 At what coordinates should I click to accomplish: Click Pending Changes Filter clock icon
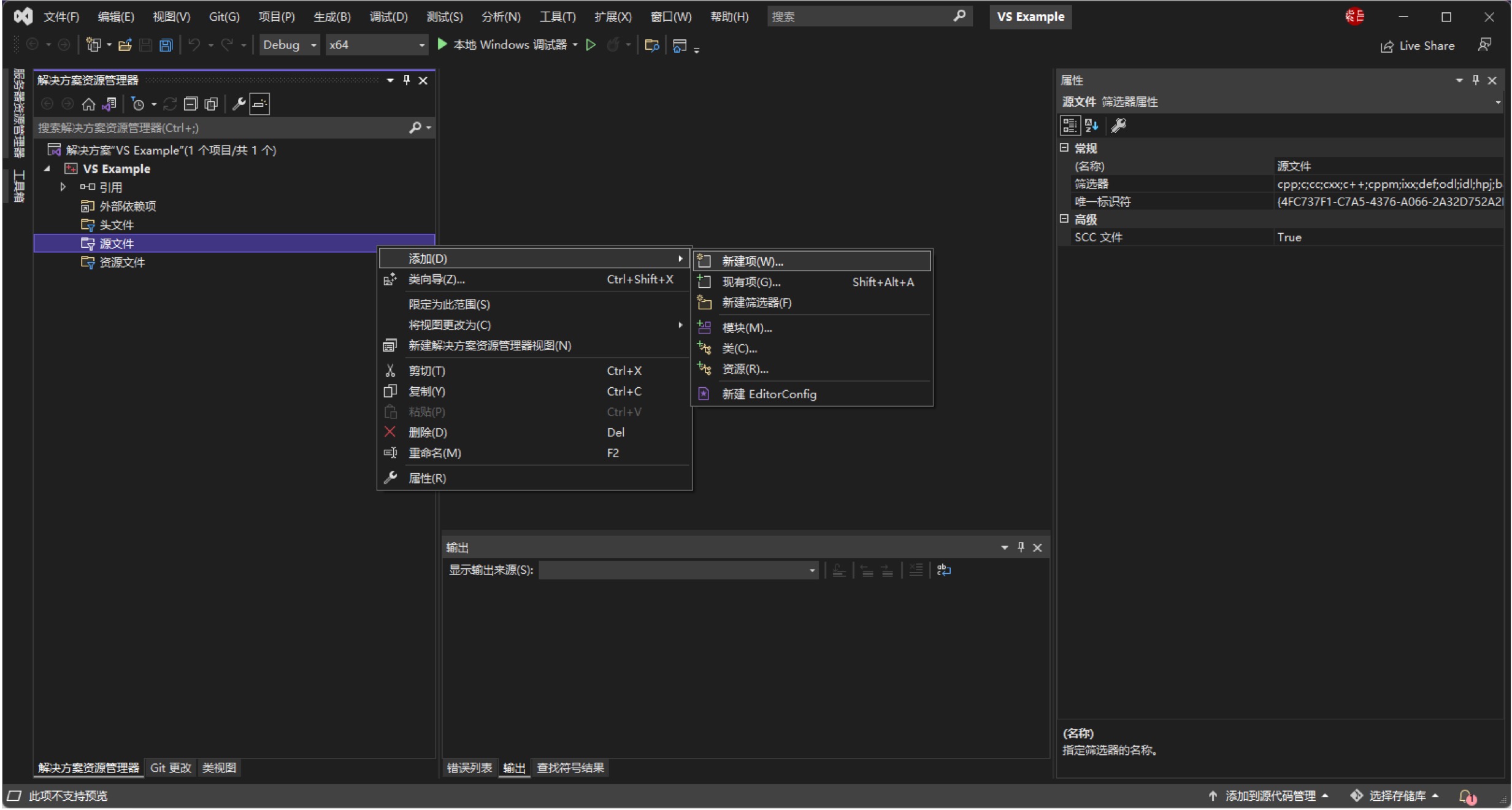coord(138,104)
